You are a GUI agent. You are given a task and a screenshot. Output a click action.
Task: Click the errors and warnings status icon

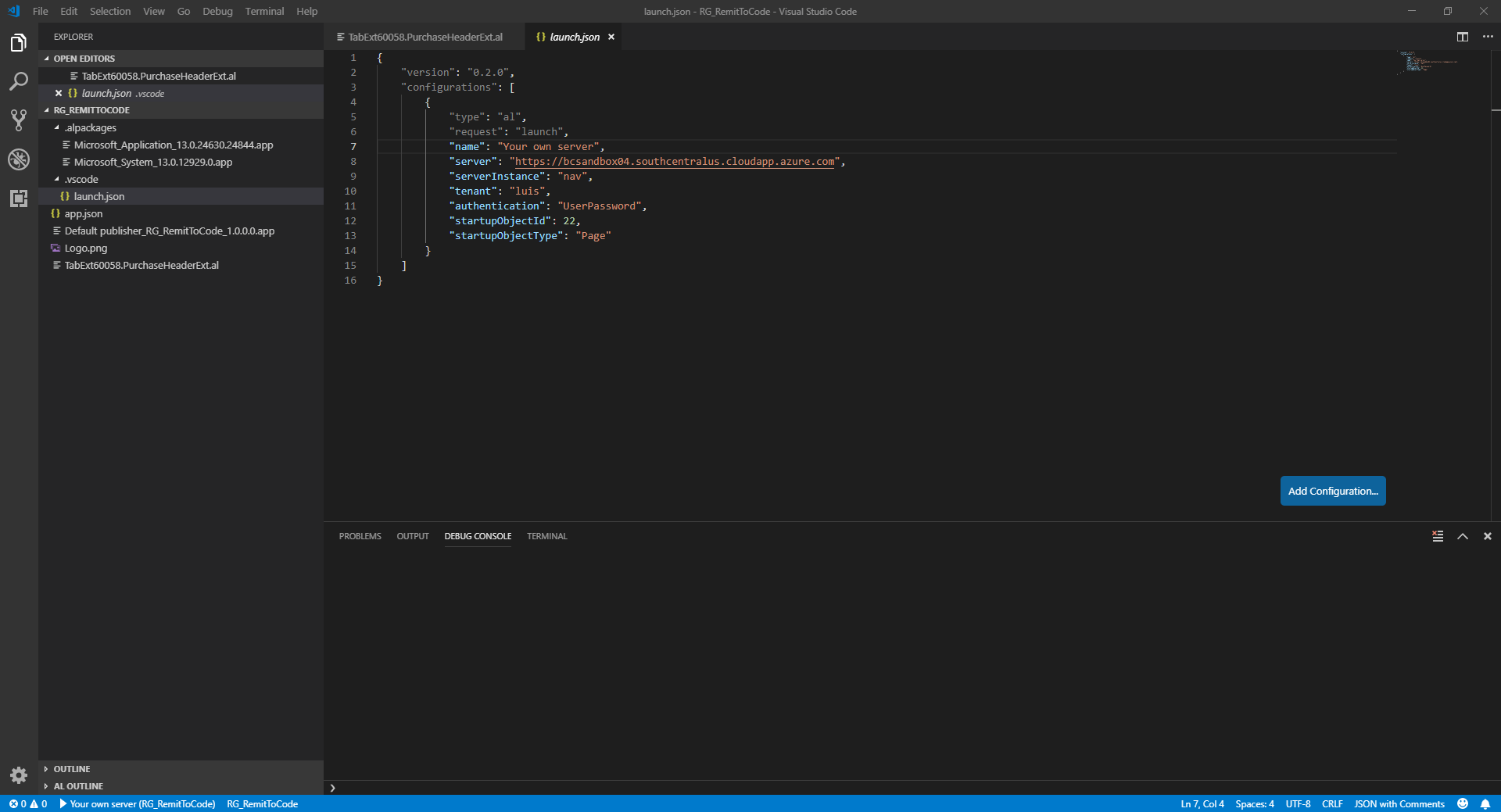point(28,804)
